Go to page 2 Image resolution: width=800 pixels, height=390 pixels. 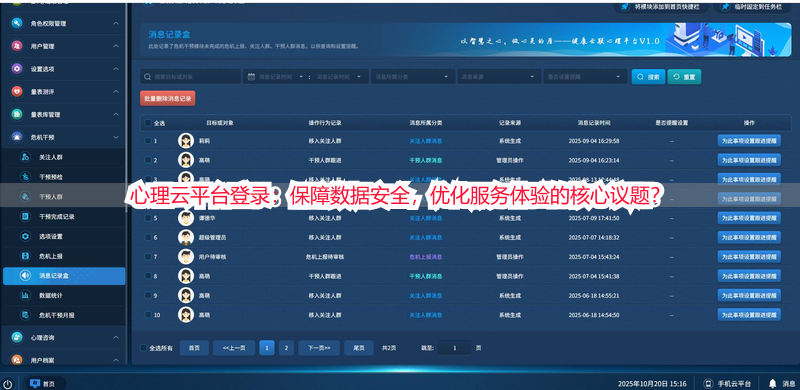pyautogui.click(x=286, y=348)
